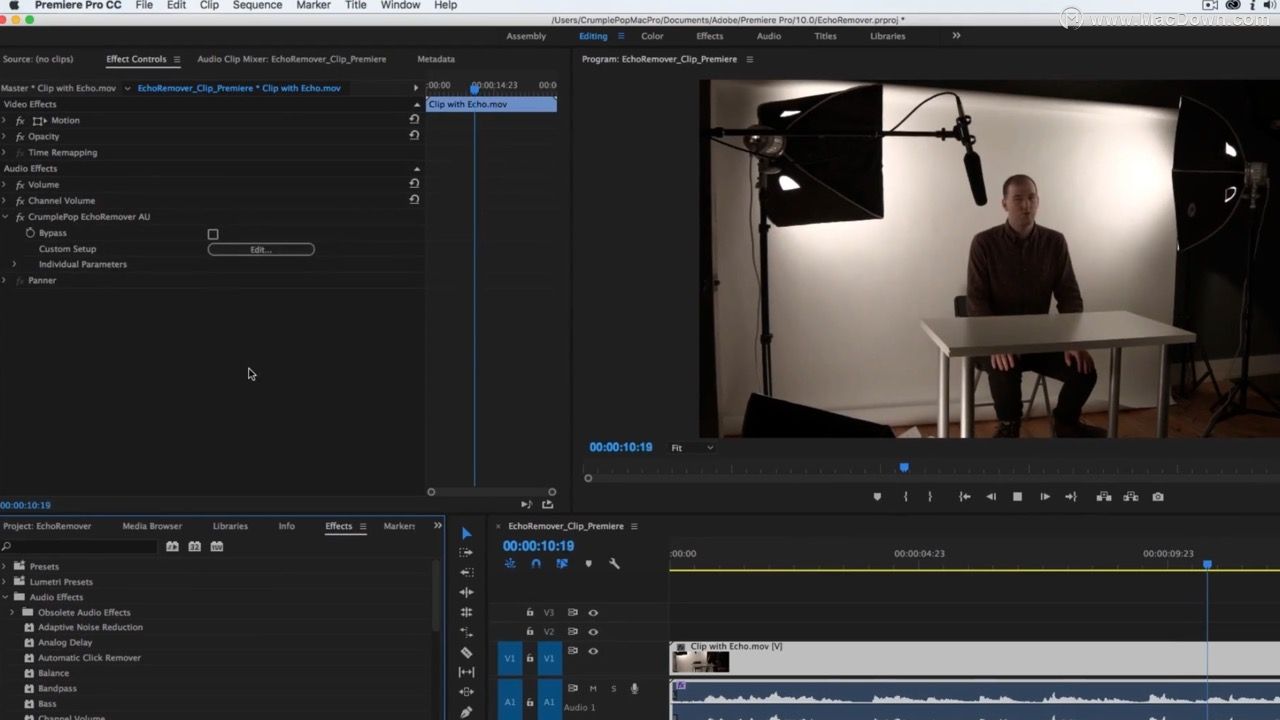The image size is (1280, 720).
Task: Go to In point
Action: [964, 497]
